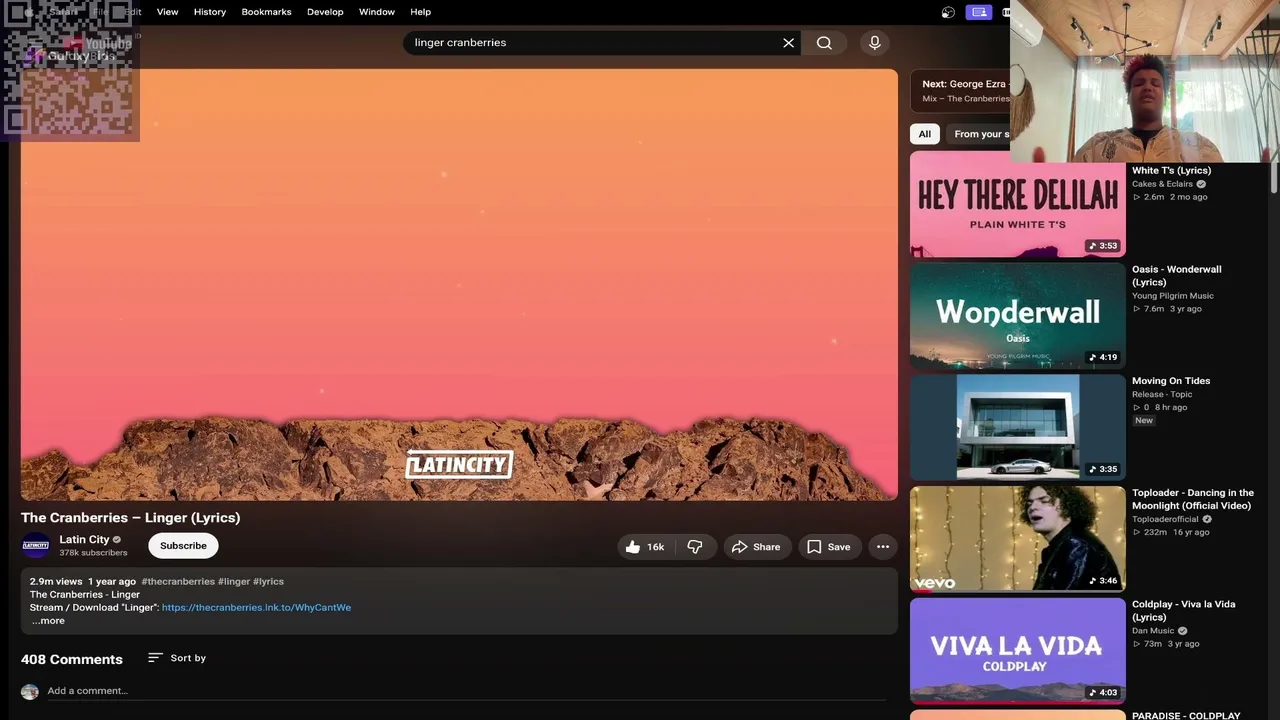This screenshot has width=1280, height=720.
Task: Click the verified badge beside Latin City
Action: click(x=117, y=540)
